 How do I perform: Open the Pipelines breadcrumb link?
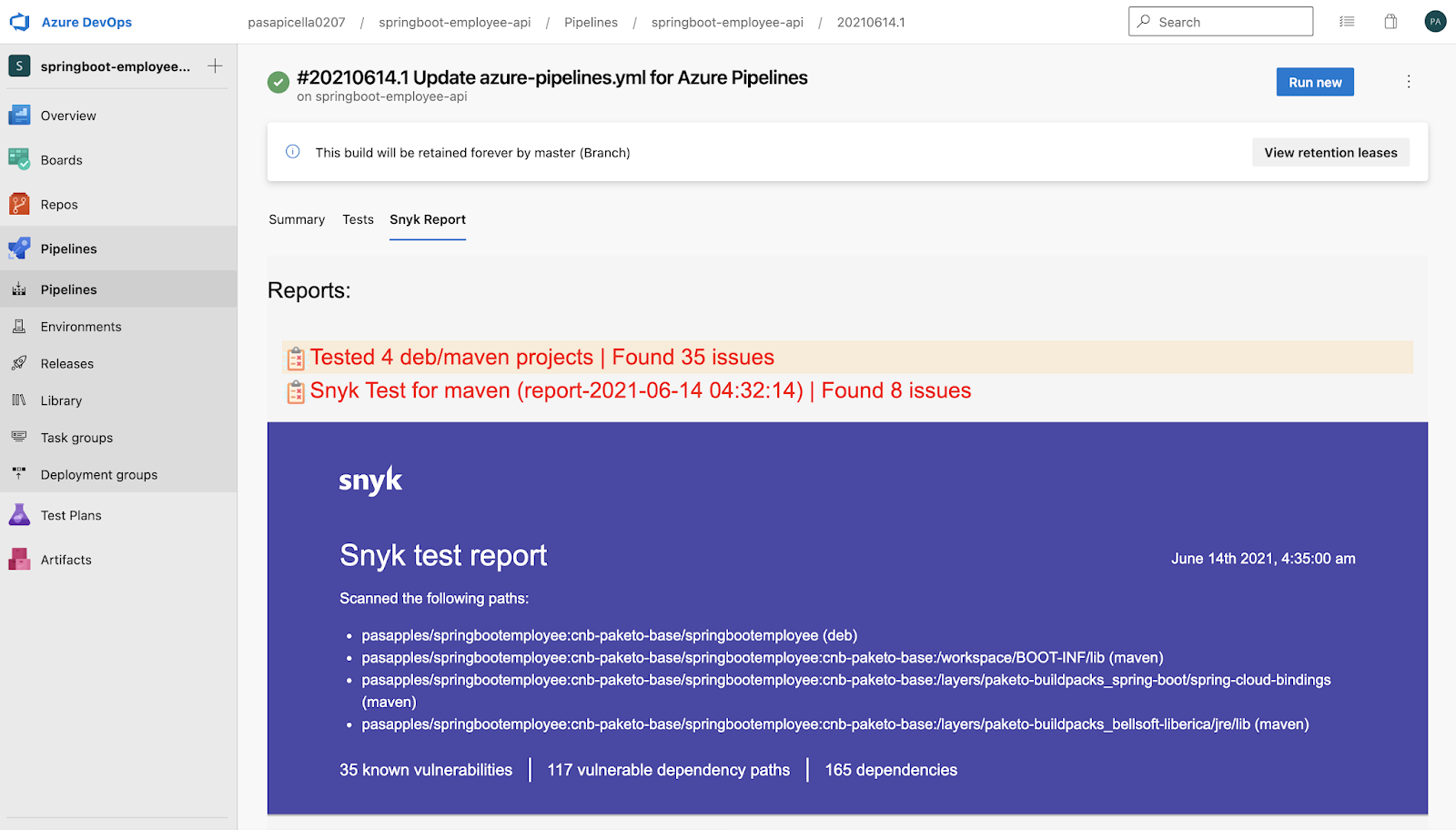coord(591,22)
